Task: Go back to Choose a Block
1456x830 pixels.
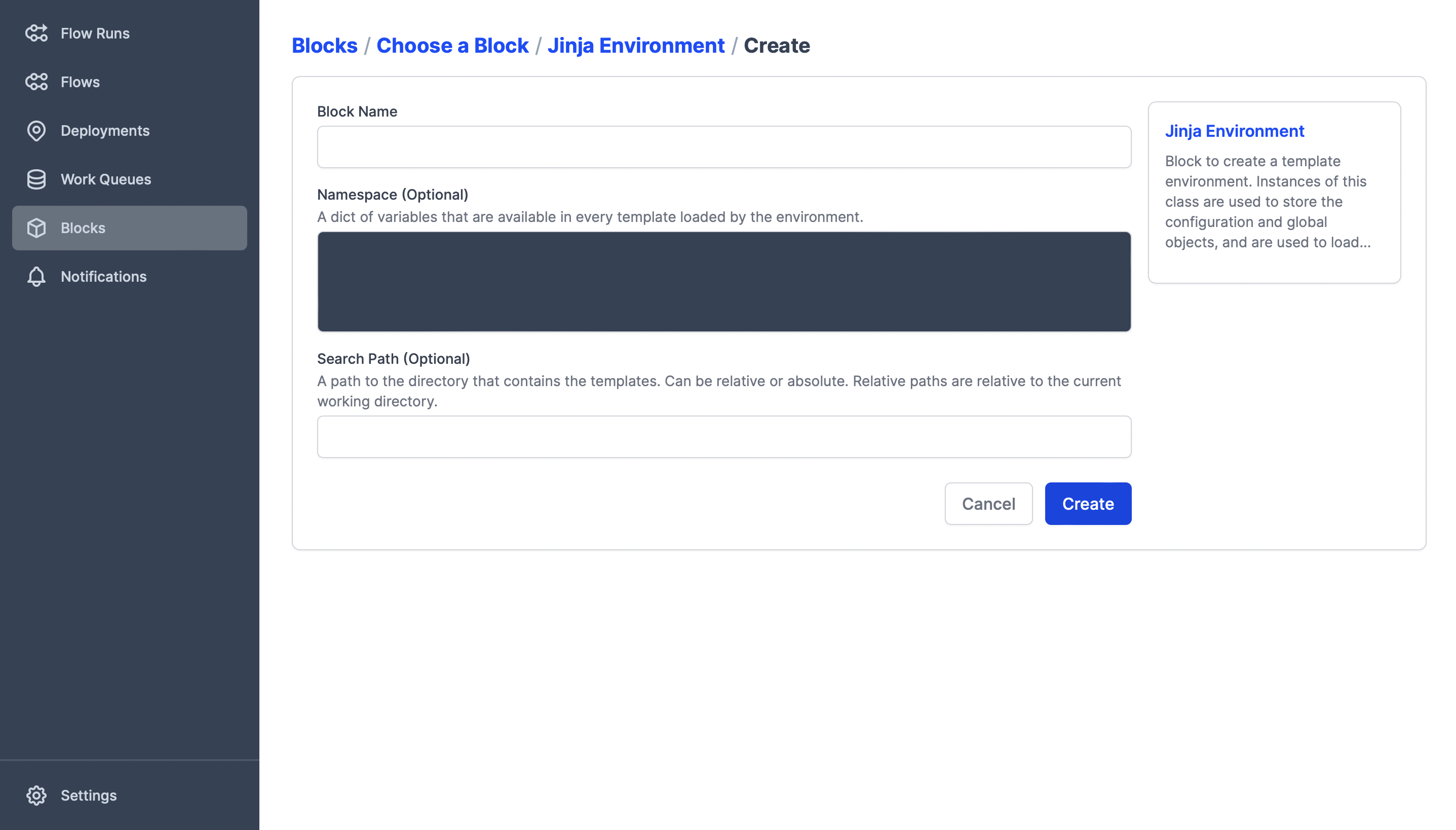Action: click(452, 46)
